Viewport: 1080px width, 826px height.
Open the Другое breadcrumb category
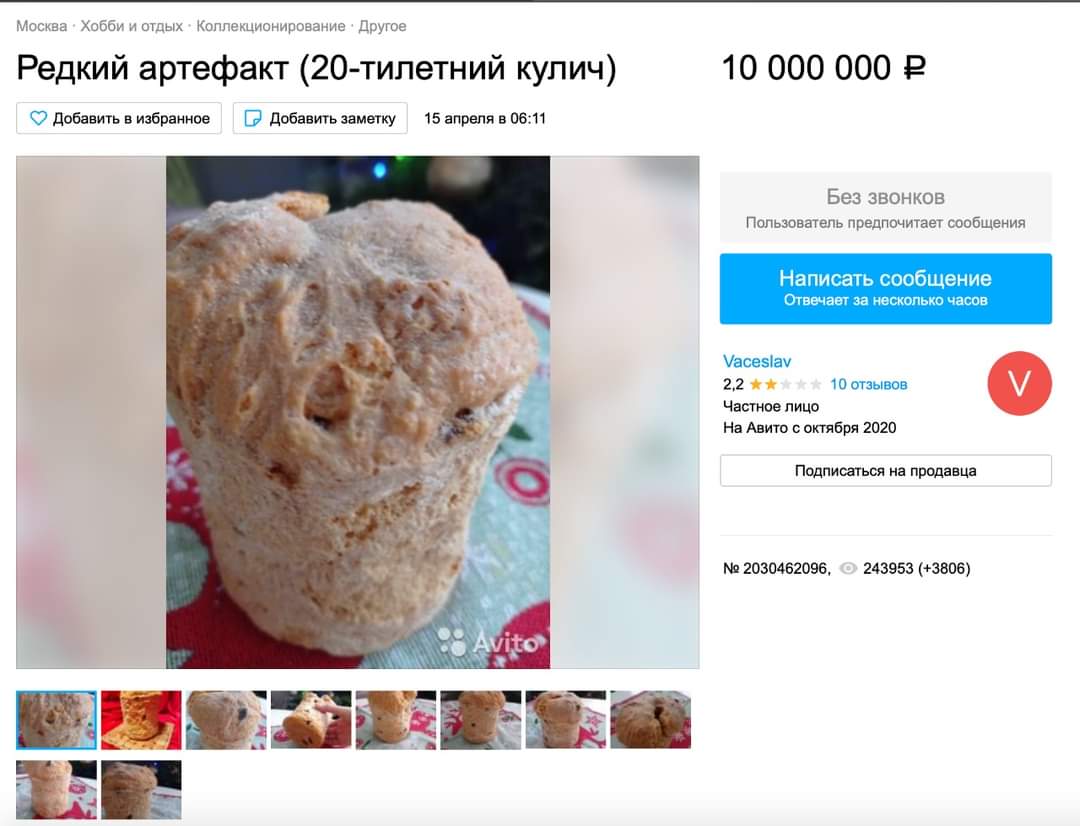382,26
